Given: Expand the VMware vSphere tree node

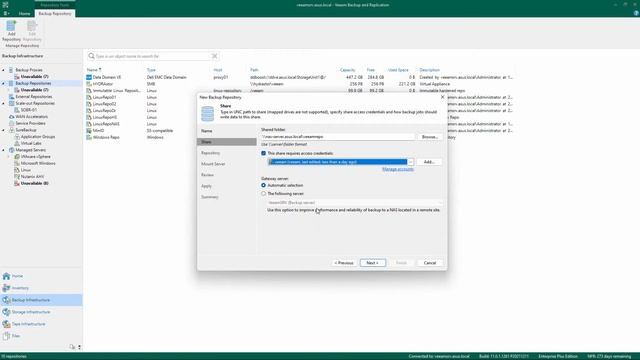Looking at the screenshot, I should click(9, 157).
